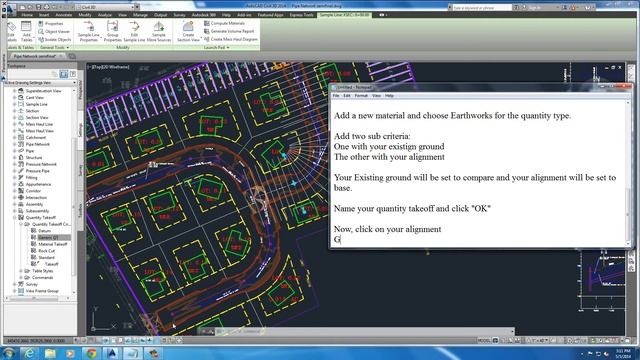Click Isolate Objects in ribbon

[x=55, y=40]
